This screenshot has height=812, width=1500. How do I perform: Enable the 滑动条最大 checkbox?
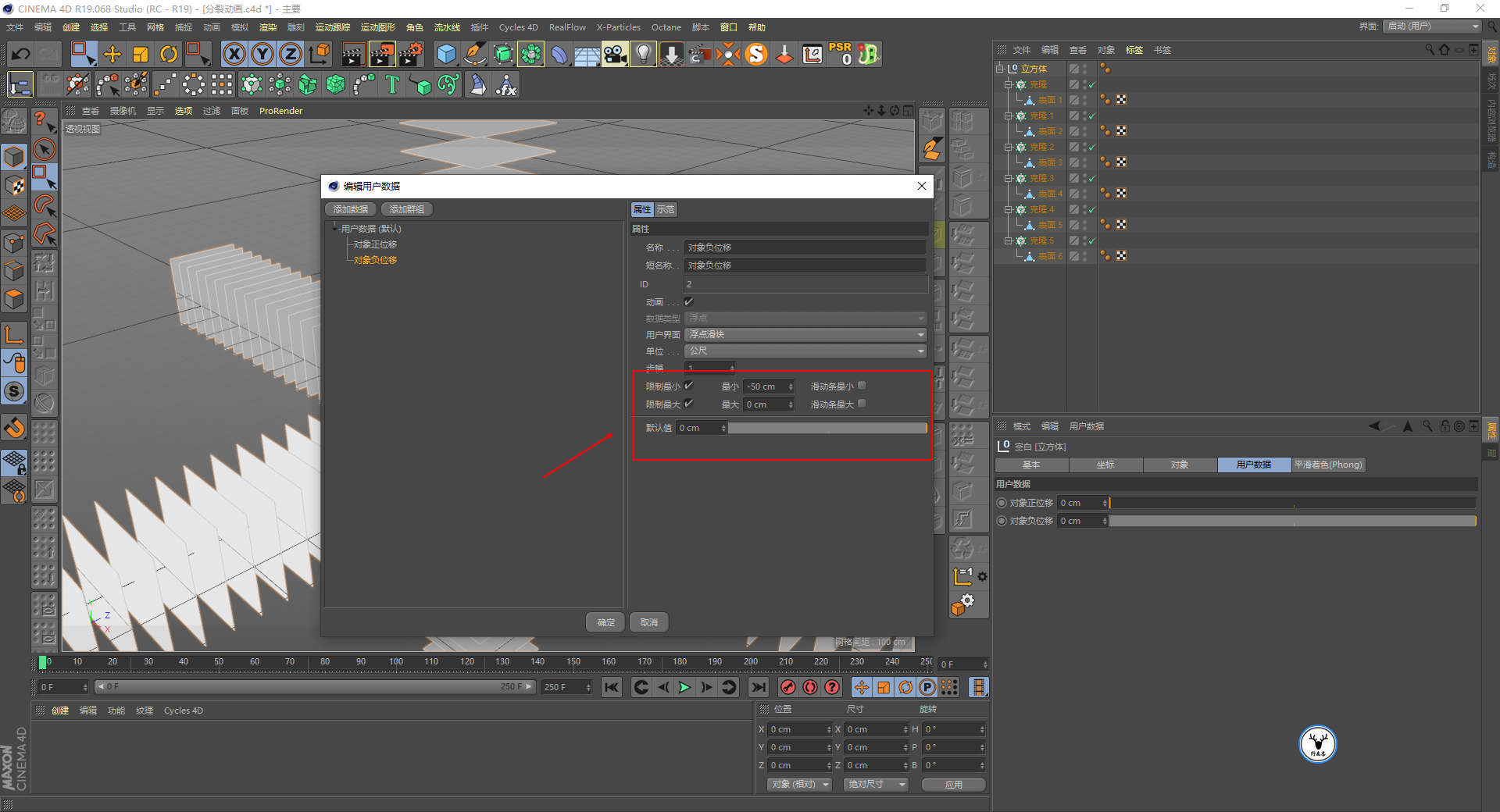click(862, 404)
